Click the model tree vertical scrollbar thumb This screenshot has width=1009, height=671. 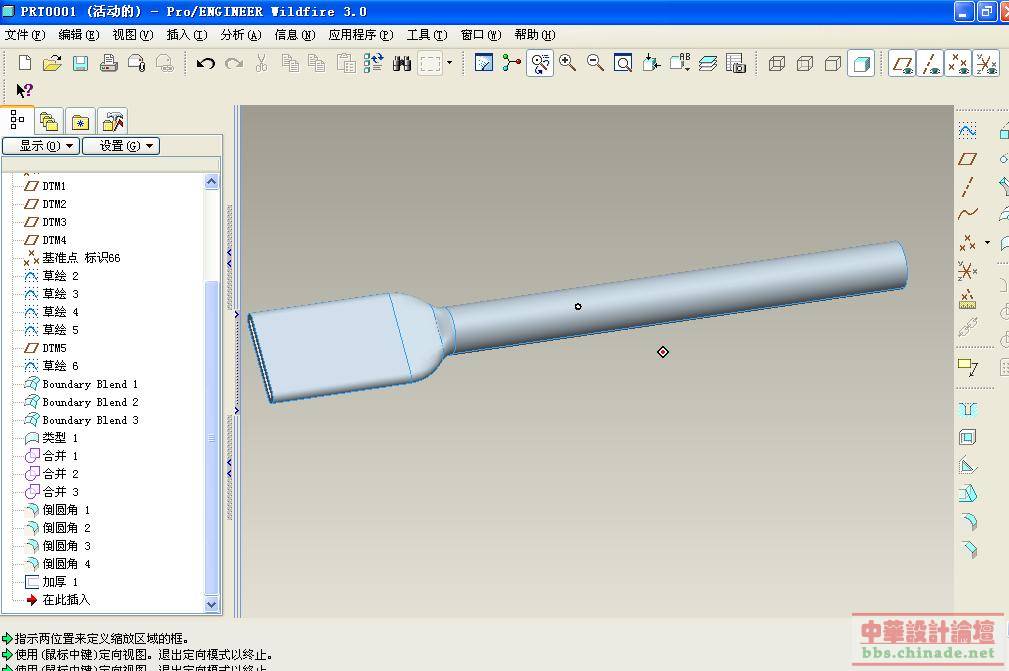click(x=212, y=437)
